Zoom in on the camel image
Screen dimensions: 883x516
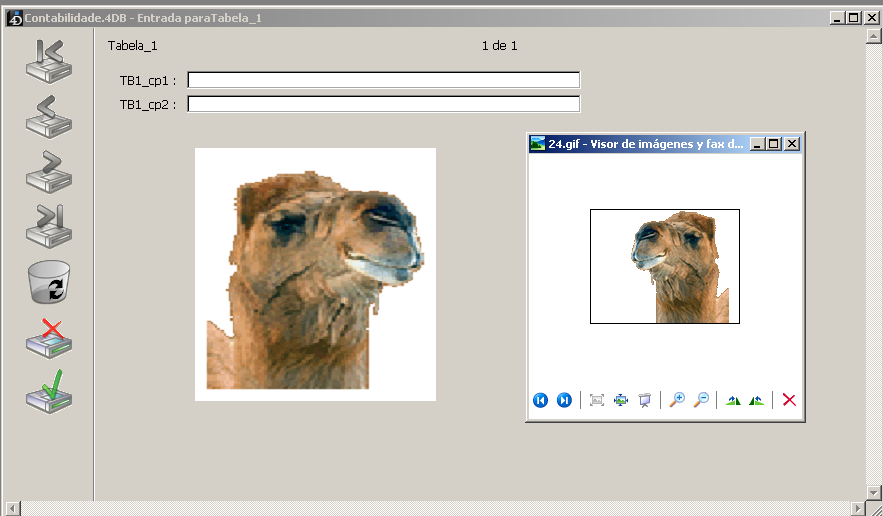tap(677, 400)
